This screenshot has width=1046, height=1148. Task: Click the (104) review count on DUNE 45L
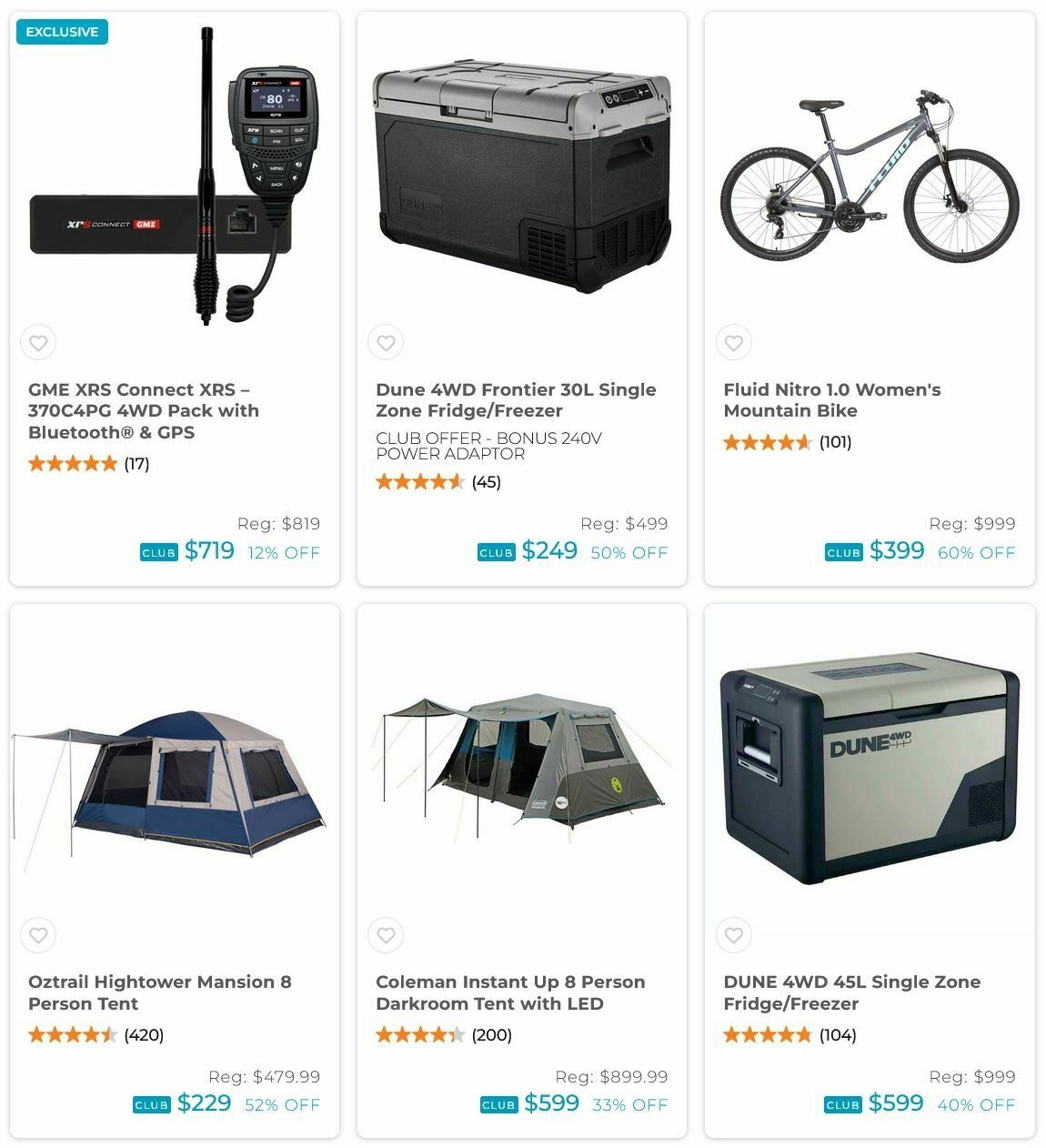[x=838, y=1035]
